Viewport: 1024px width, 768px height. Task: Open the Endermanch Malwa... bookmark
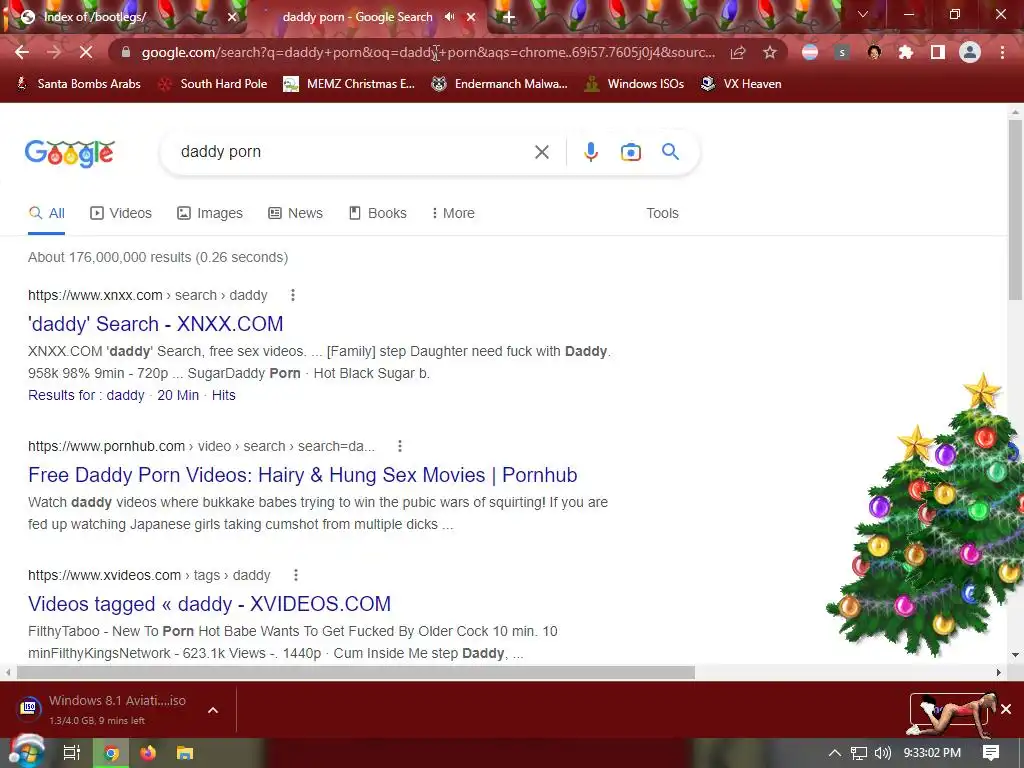pos(500,84)
